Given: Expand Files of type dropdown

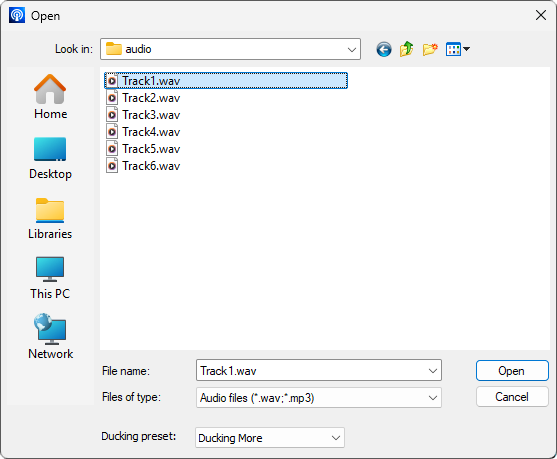Looking at the screenshot, I should point(433,398).
